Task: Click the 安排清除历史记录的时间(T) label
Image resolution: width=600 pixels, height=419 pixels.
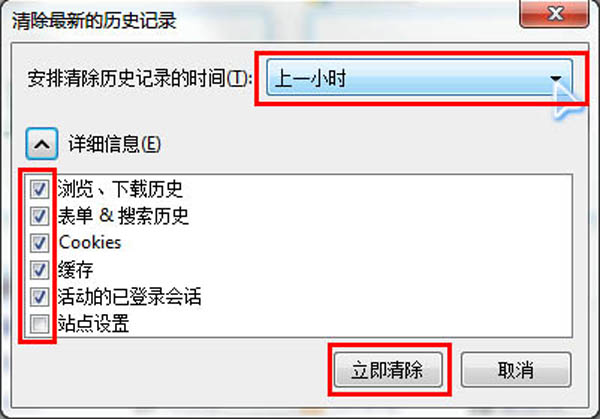Action: tap(140, 78)
